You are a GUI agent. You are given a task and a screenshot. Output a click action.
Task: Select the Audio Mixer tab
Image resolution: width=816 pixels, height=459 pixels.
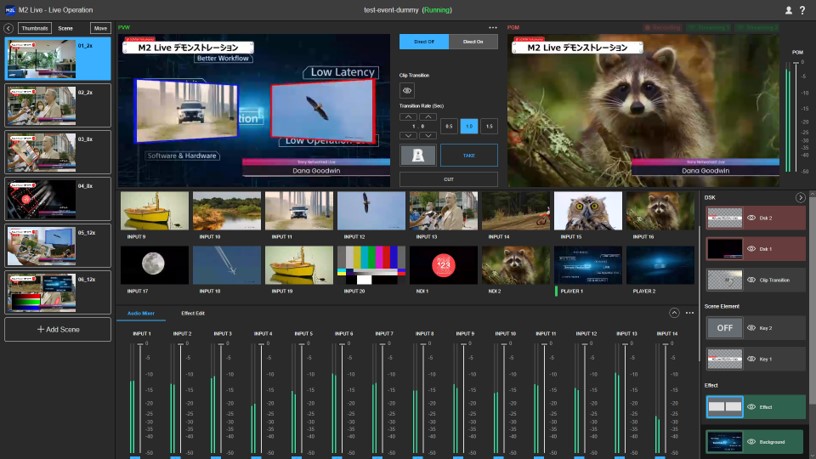click(x=141, y=314)
